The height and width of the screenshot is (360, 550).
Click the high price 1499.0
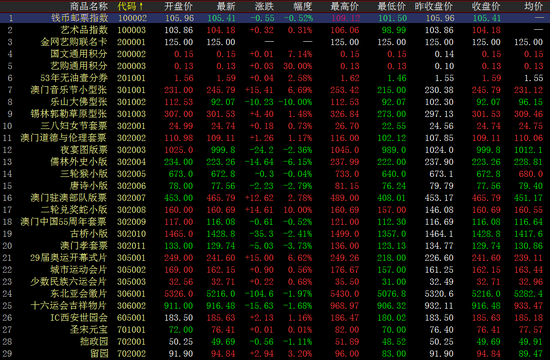click(345, 234)
